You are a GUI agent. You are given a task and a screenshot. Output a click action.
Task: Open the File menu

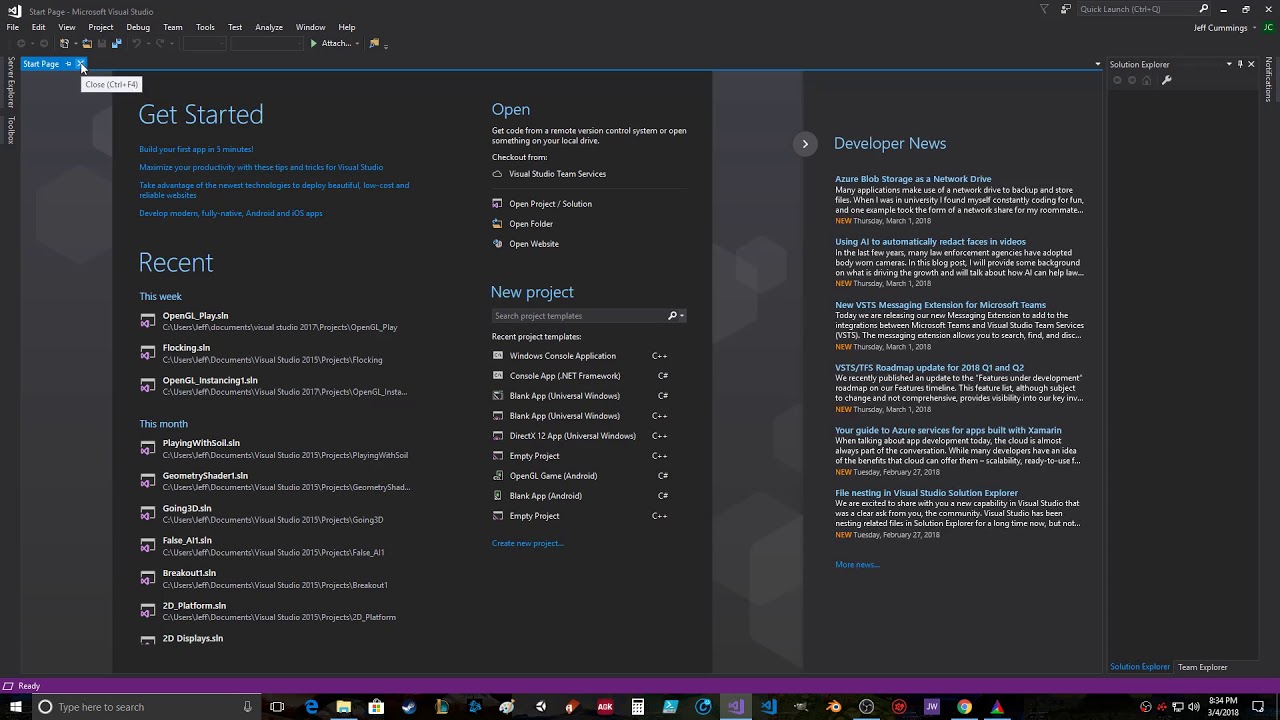click(x=12, y=27)
